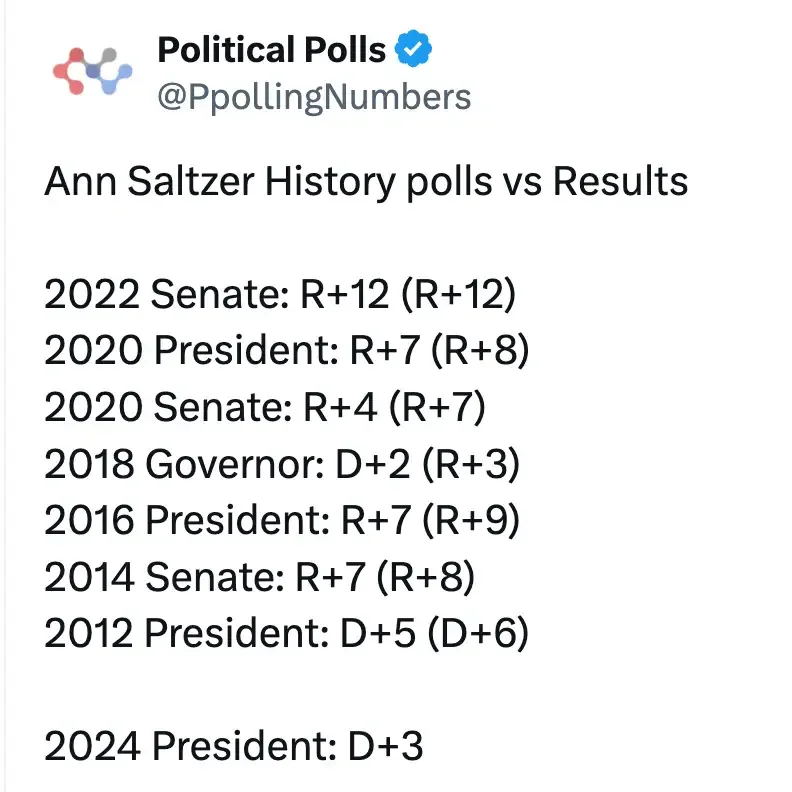Click the blue verified checkmark badge
Viewport: 792px width, 792px height.
click(x=415, y=49)
